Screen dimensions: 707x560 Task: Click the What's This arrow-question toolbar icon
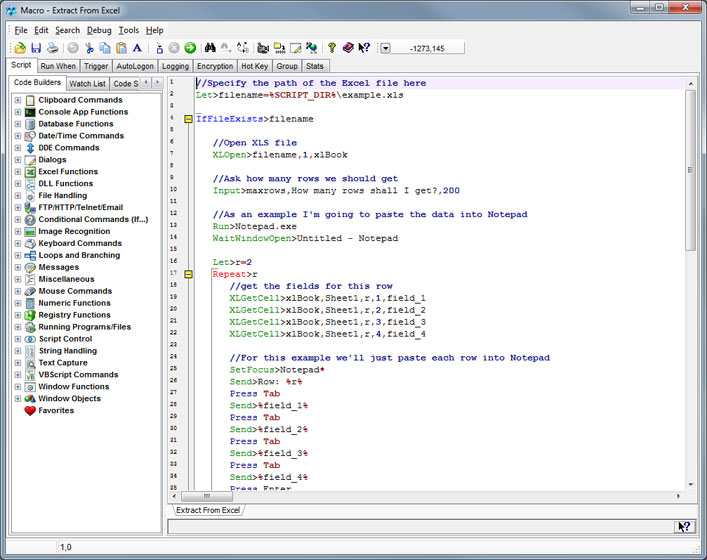click(x=364, y=48)
